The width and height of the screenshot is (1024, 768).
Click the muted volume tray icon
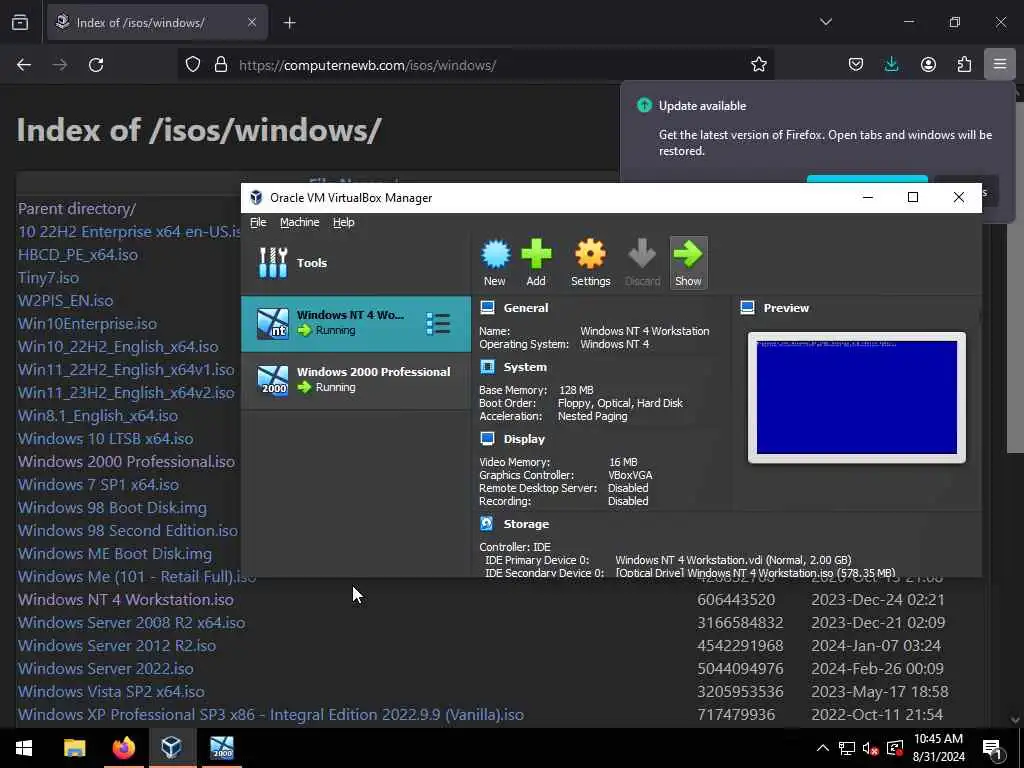[x=871, y=748]
